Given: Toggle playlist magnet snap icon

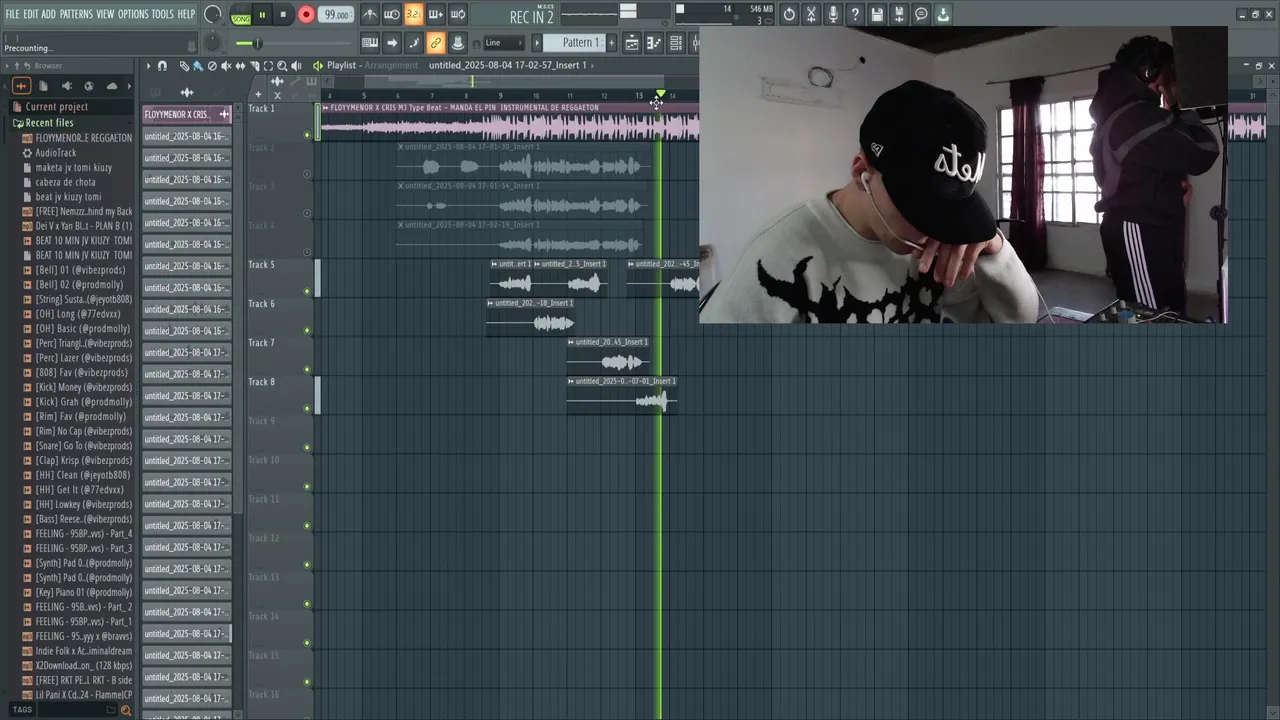Looking at the screenshot, I should (163, 66).
